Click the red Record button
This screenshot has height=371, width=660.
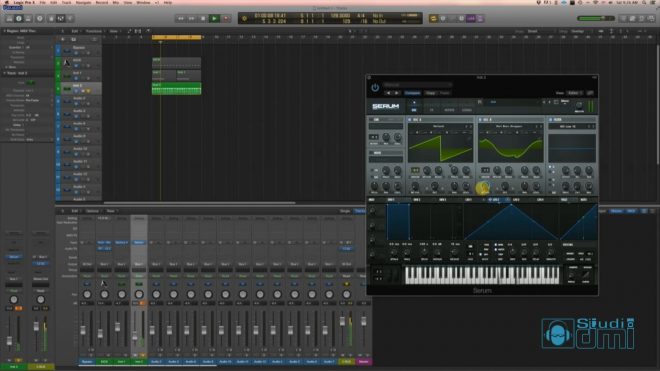(226, 19)
